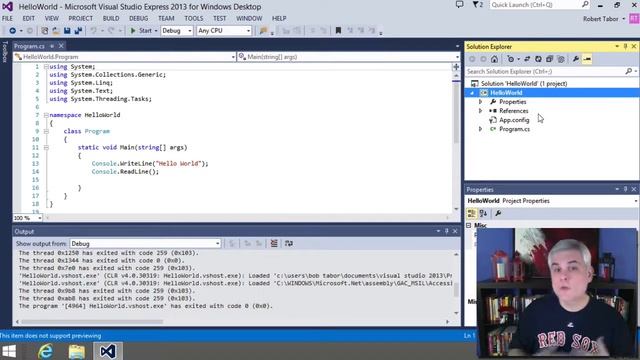640x360 pixels.
Task: Click the Open File toolbar icon
Action: pos(56,31)
